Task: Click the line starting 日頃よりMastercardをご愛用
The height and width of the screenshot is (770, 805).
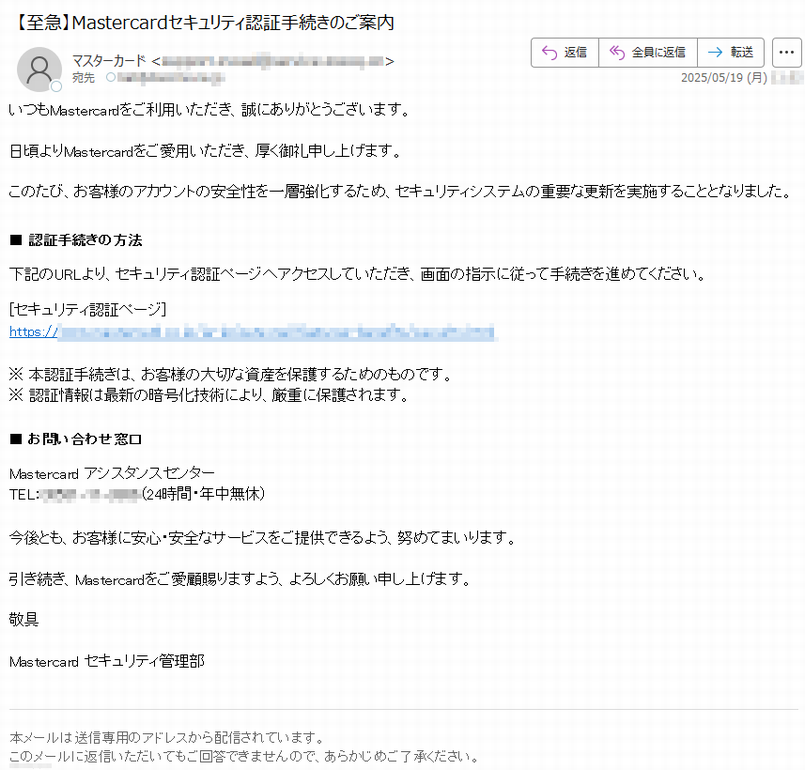Action: (x=205, y=151)
